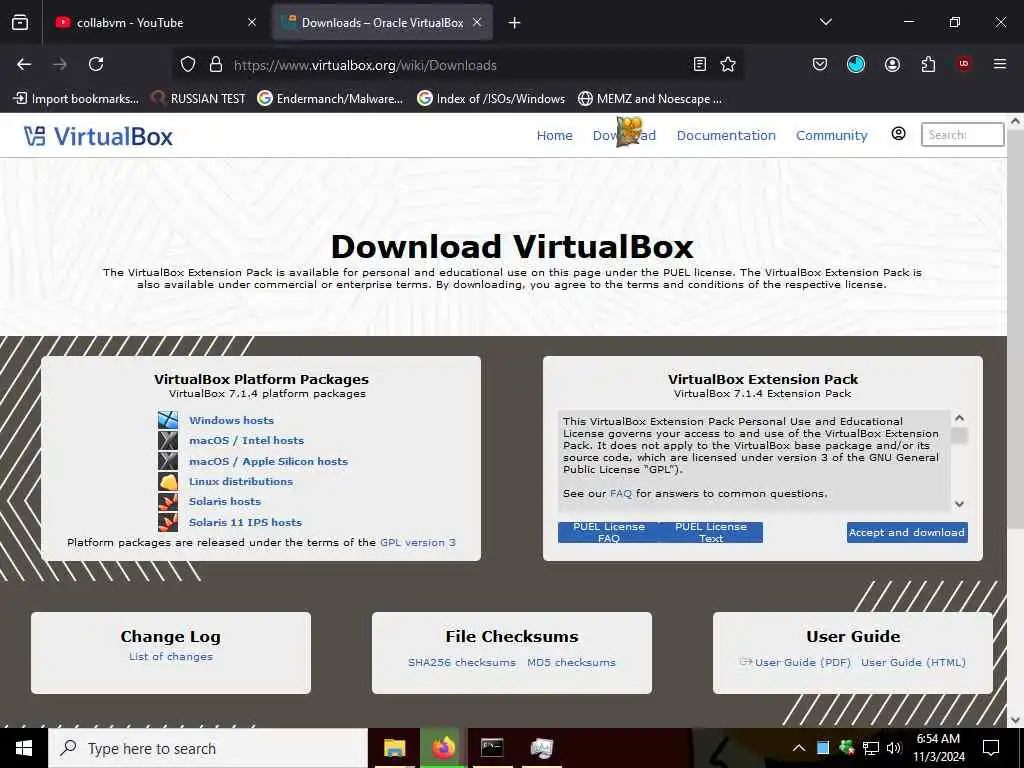The height and width of the screenshot is (768, 1024).
Task: Click the PUEL License Text button
Action: pos(711,532)
